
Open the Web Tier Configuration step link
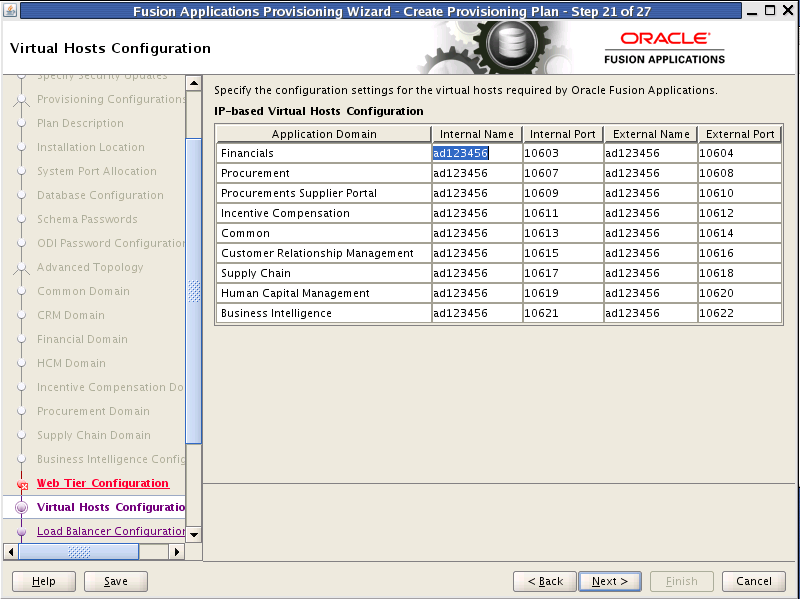[x=103, y=483]
